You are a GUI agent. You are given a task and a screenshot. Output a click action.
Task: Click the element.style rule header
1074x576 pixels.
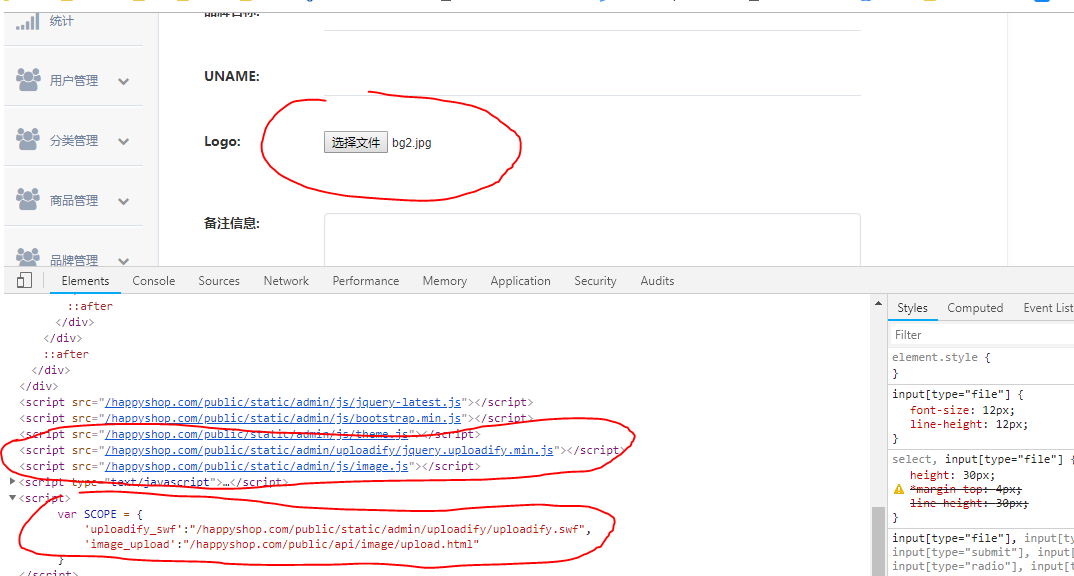940,358
